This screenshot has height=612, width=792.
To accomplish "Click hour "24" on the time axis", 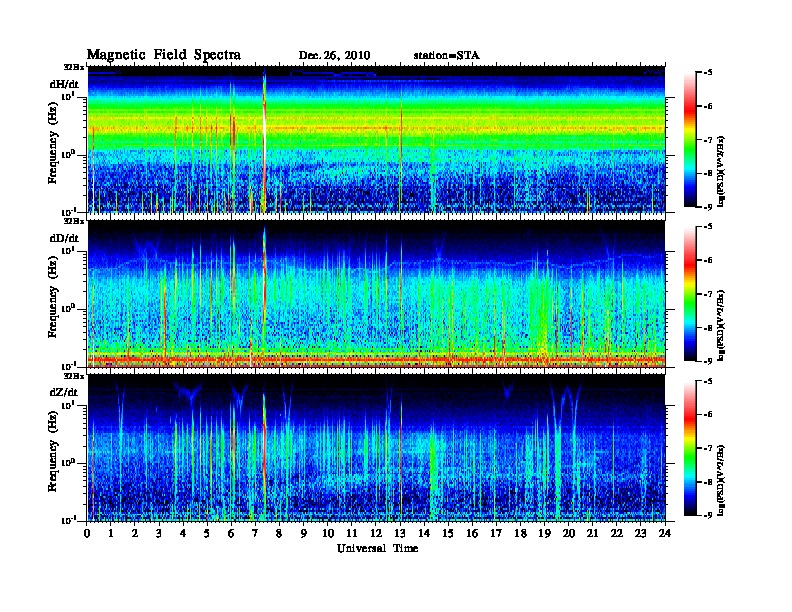I will (x=665, y=533).
